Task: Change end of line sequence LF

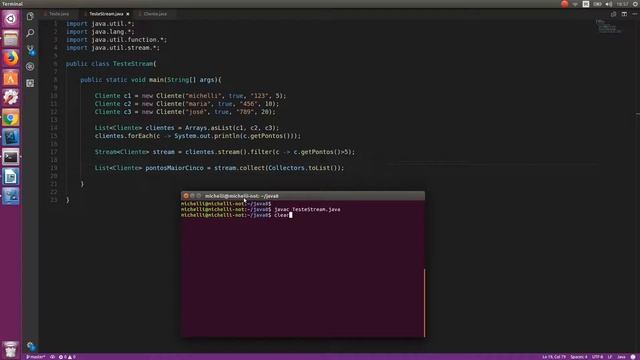Action: click(x=610, y=357)
